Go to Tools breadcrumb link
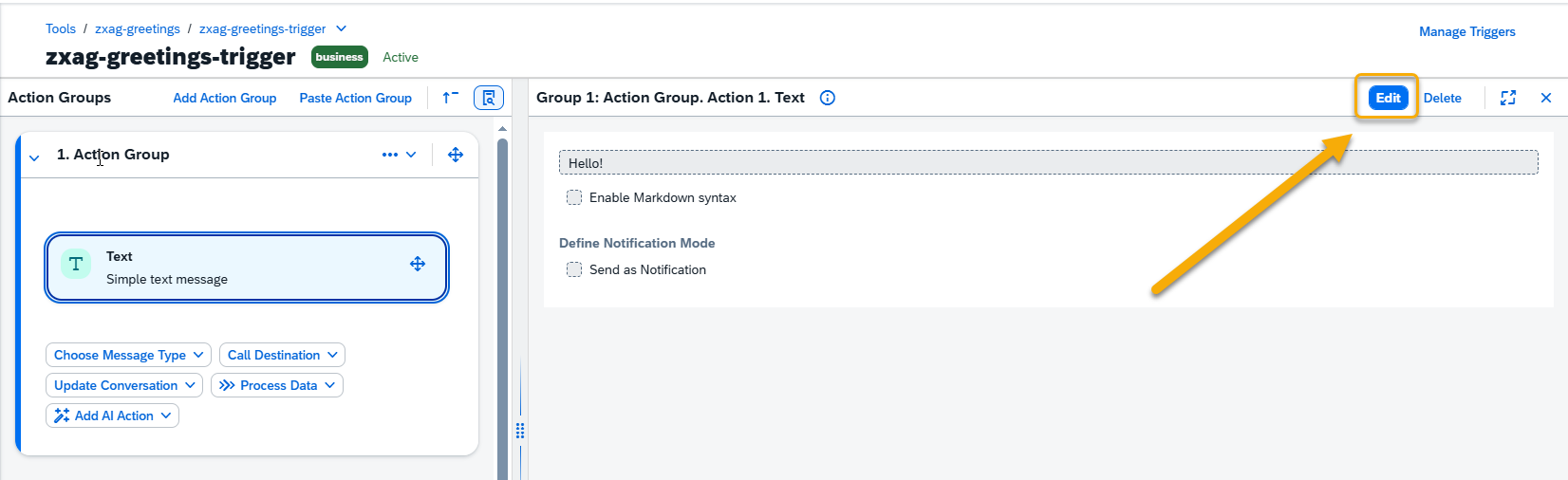The height and width of the screenshot is (480, 1568). pyautogui.click(x=61, y=28)
